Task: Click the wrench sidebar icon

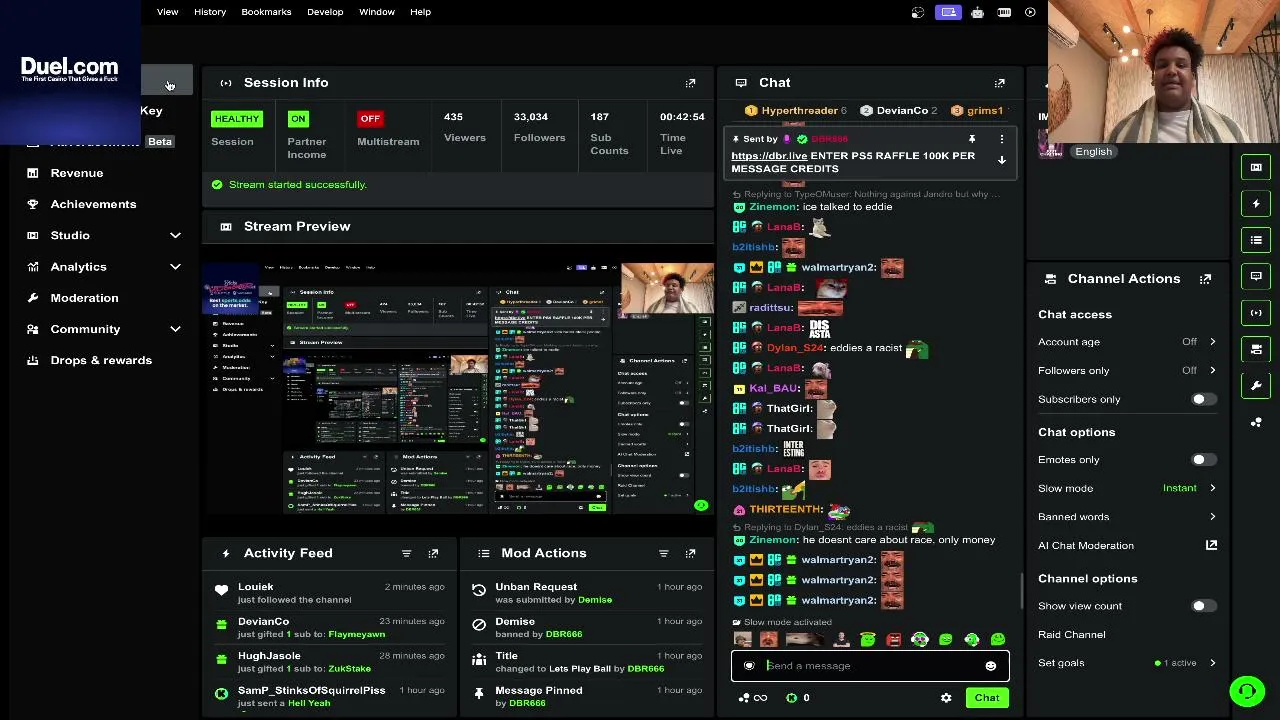Action: click(x=1256, y=385)
